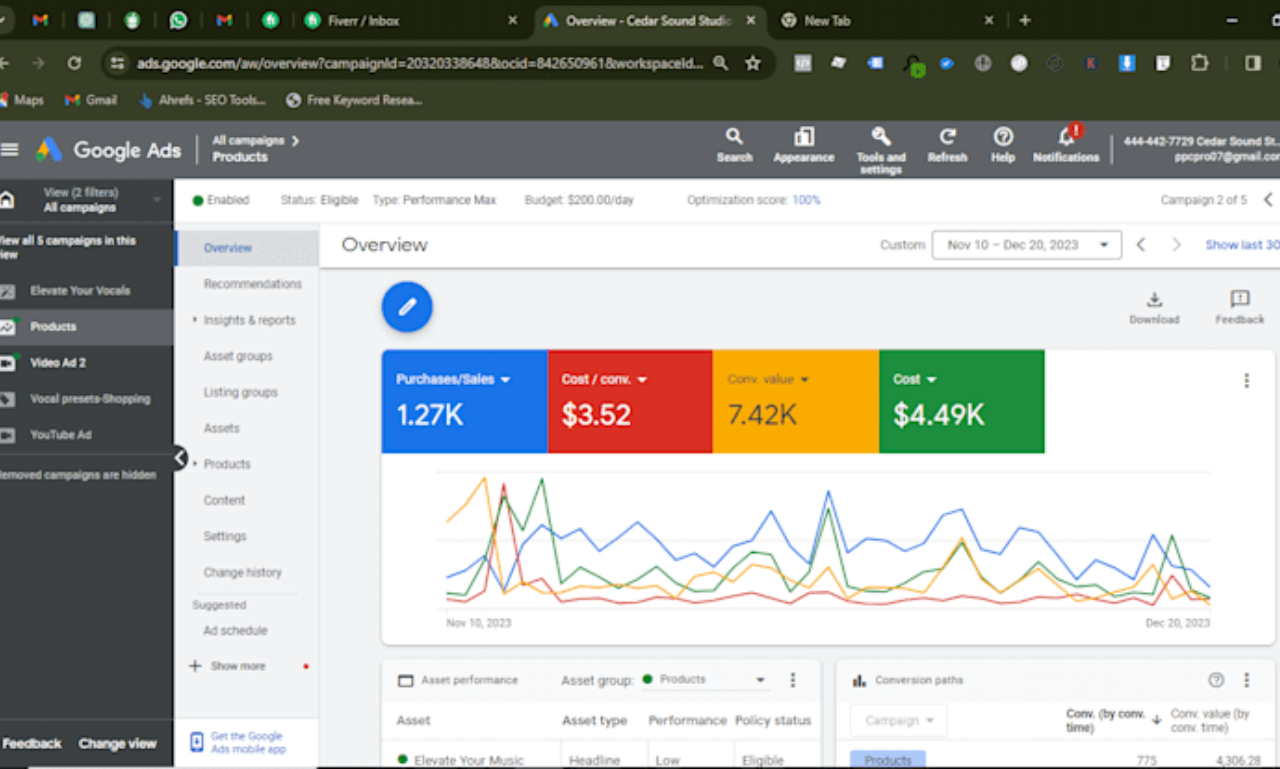Screen dimensions: 1280x769
Task: Send feedback using the Feedback icon
Action: click(x=1239, y=305)
